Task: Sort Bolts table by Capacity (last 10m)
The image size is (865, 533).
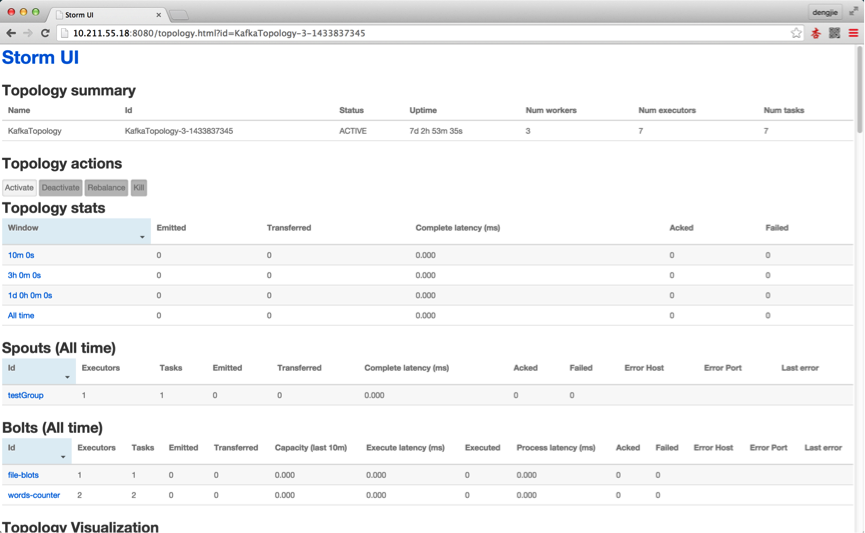Action: 311,447
